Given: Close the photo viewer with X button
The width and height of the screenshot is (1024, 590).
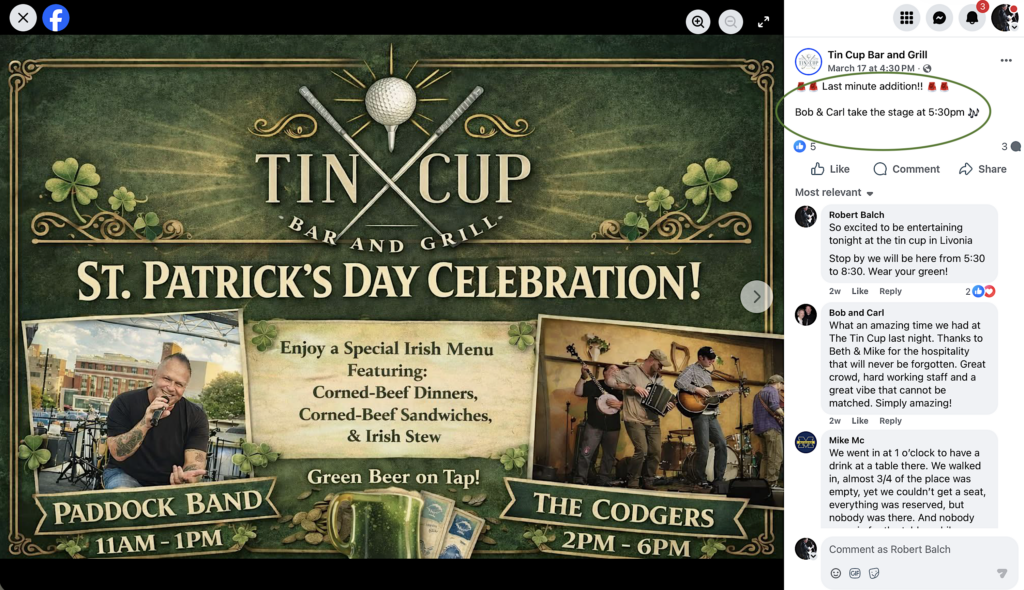Looking at the screenshot, I should click(x=22, y=18).
